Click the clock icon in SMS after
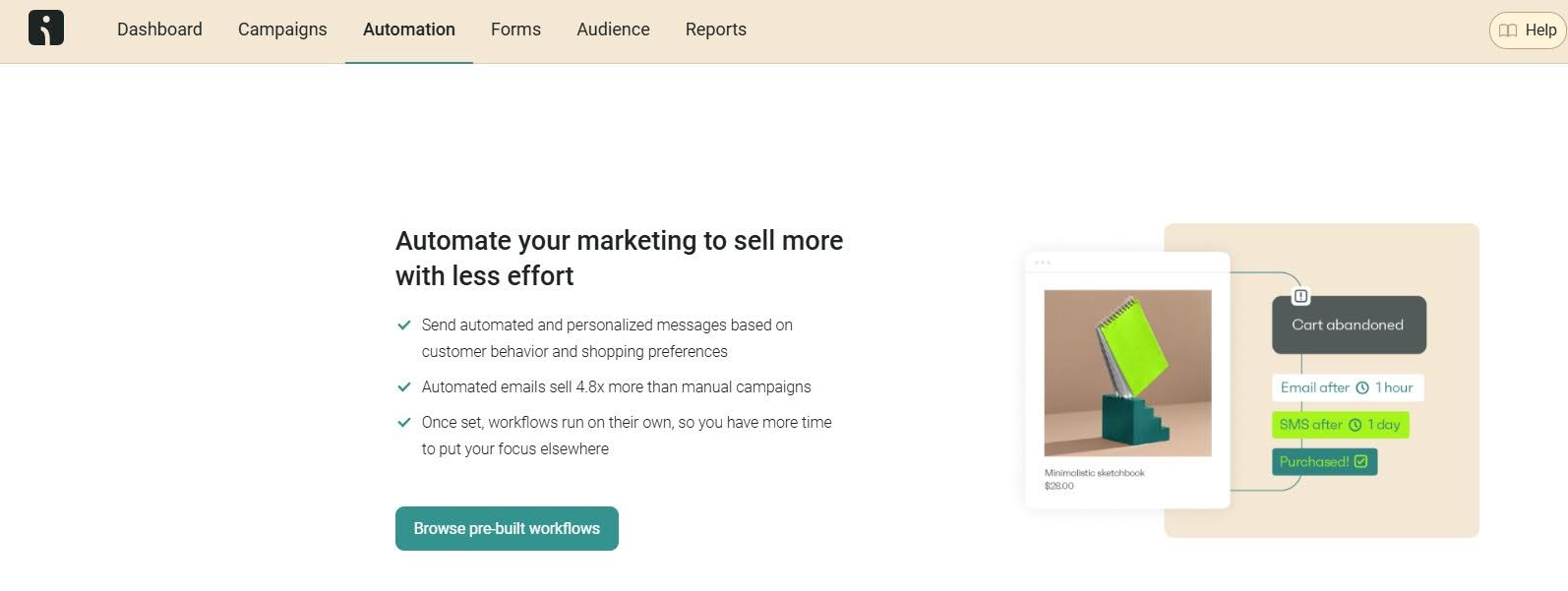 pyautogui.click(x=1355, y=425)
